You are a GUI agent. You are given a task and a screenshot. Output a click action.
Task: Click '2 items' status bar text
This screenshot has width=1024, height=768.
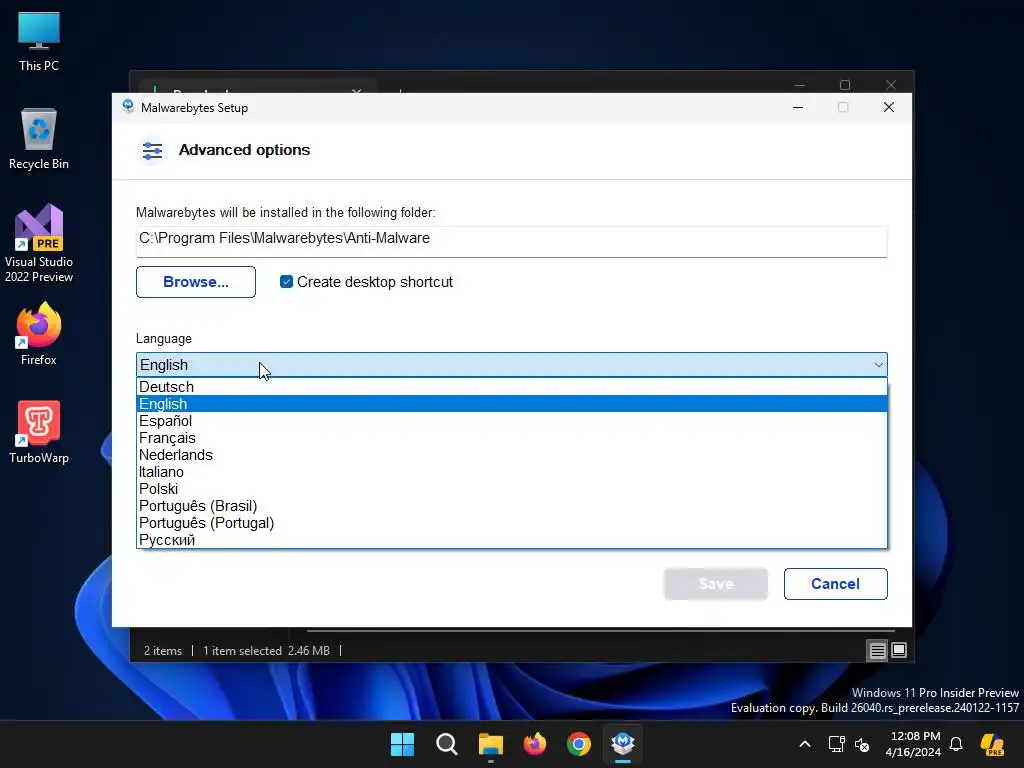coord(163,650)
